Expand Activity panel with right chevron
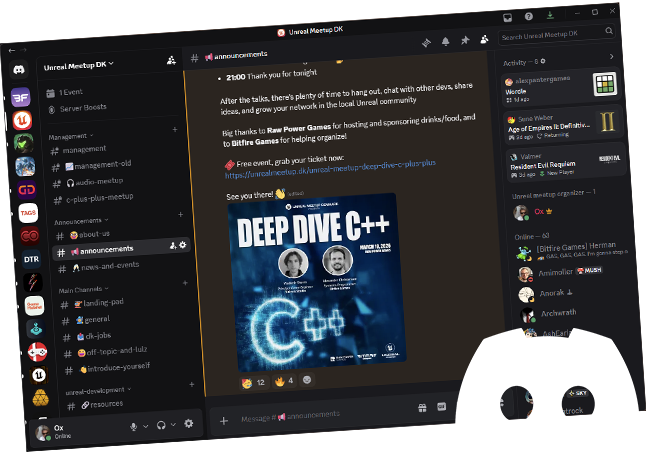Image resolution: width=646 pixels, height=466 pixels. (612, 56)
